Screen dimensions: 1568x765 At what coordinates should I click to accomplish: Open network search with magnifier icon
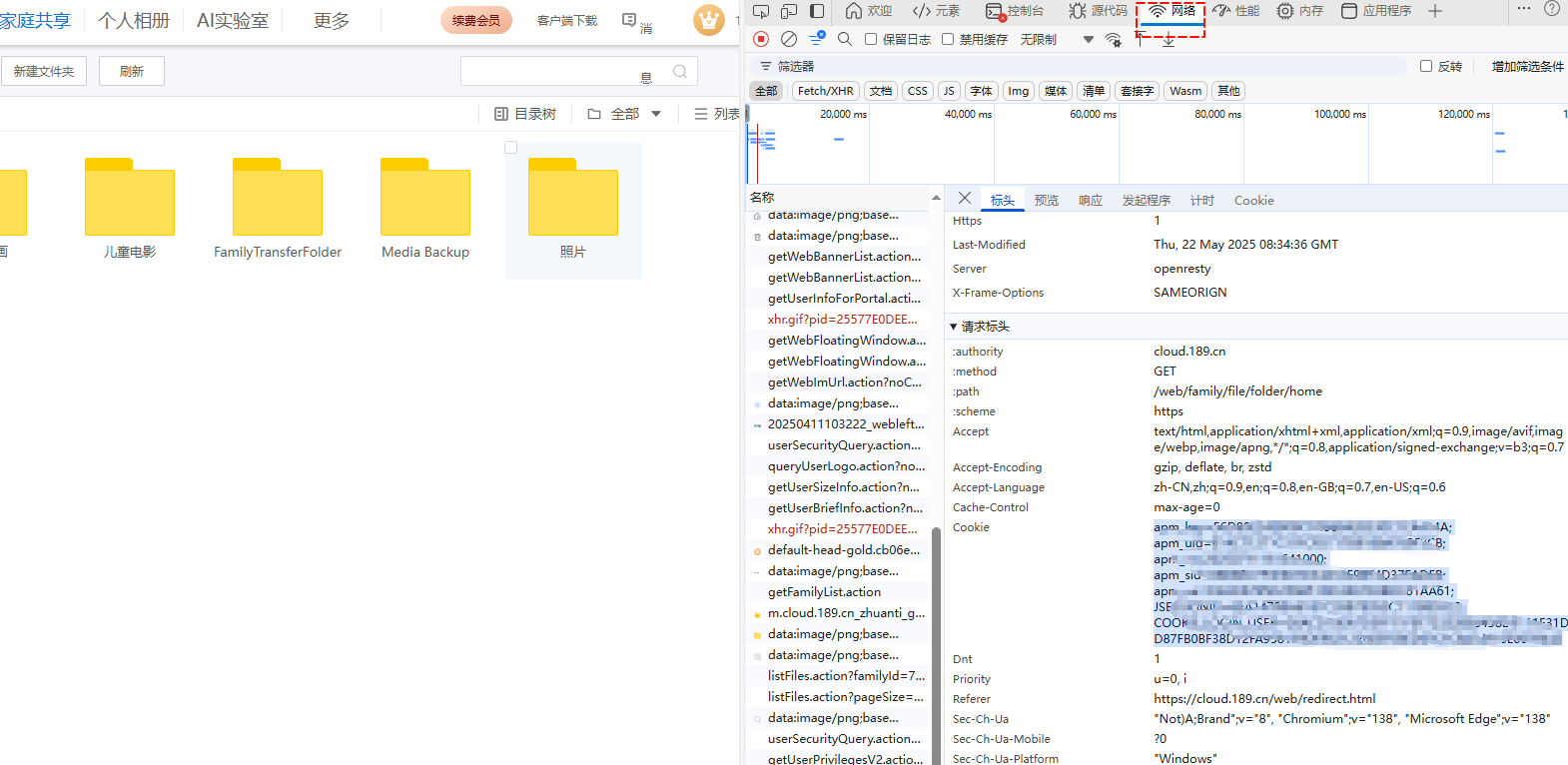tap(845, 39)
